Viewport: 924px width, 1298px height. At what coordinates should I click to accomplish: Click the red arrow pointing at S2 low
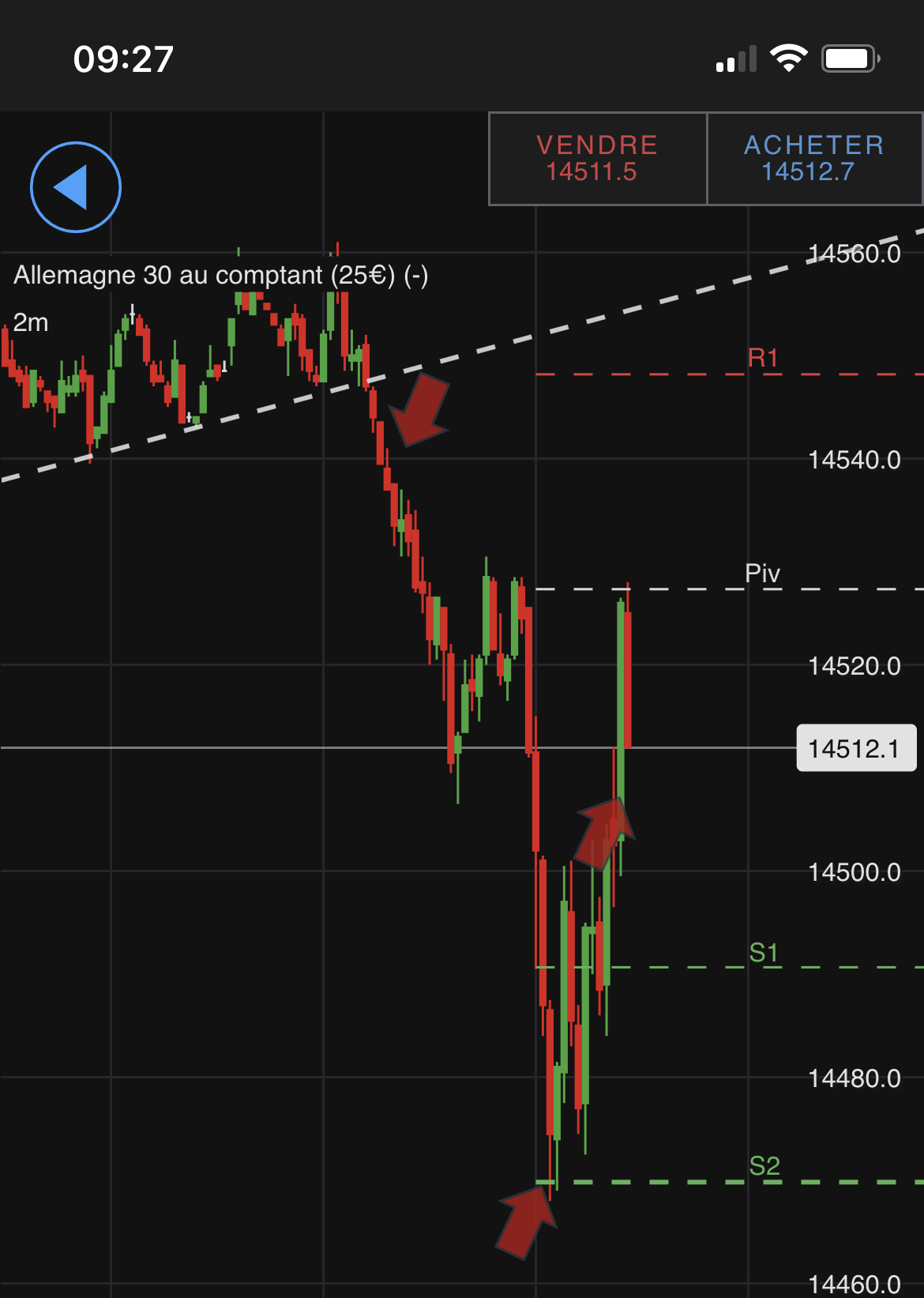527,1221
